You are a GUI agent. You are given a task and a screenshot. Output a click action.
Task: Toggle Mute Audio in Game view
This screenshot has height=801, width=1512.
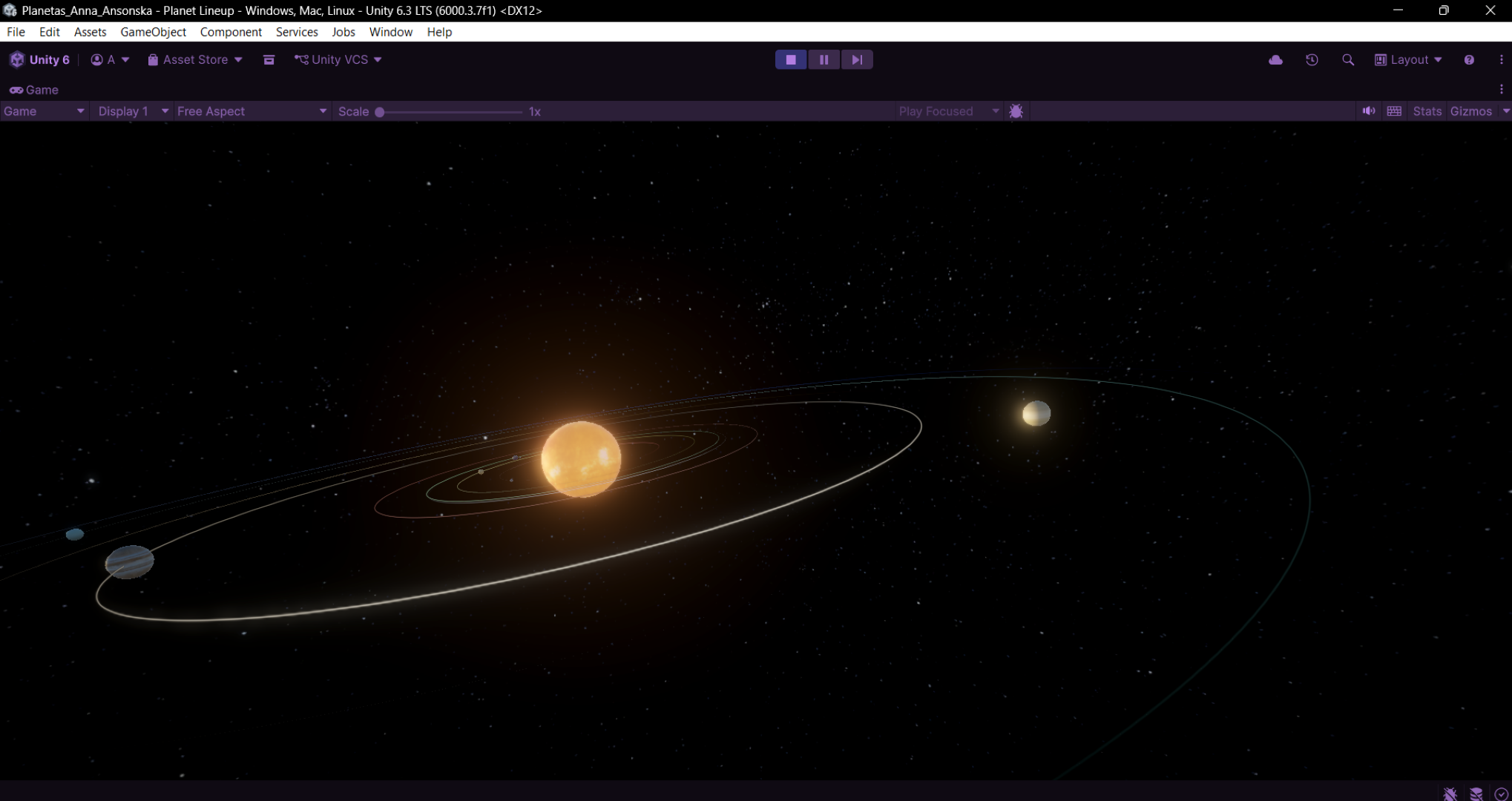pos(1369,111)
